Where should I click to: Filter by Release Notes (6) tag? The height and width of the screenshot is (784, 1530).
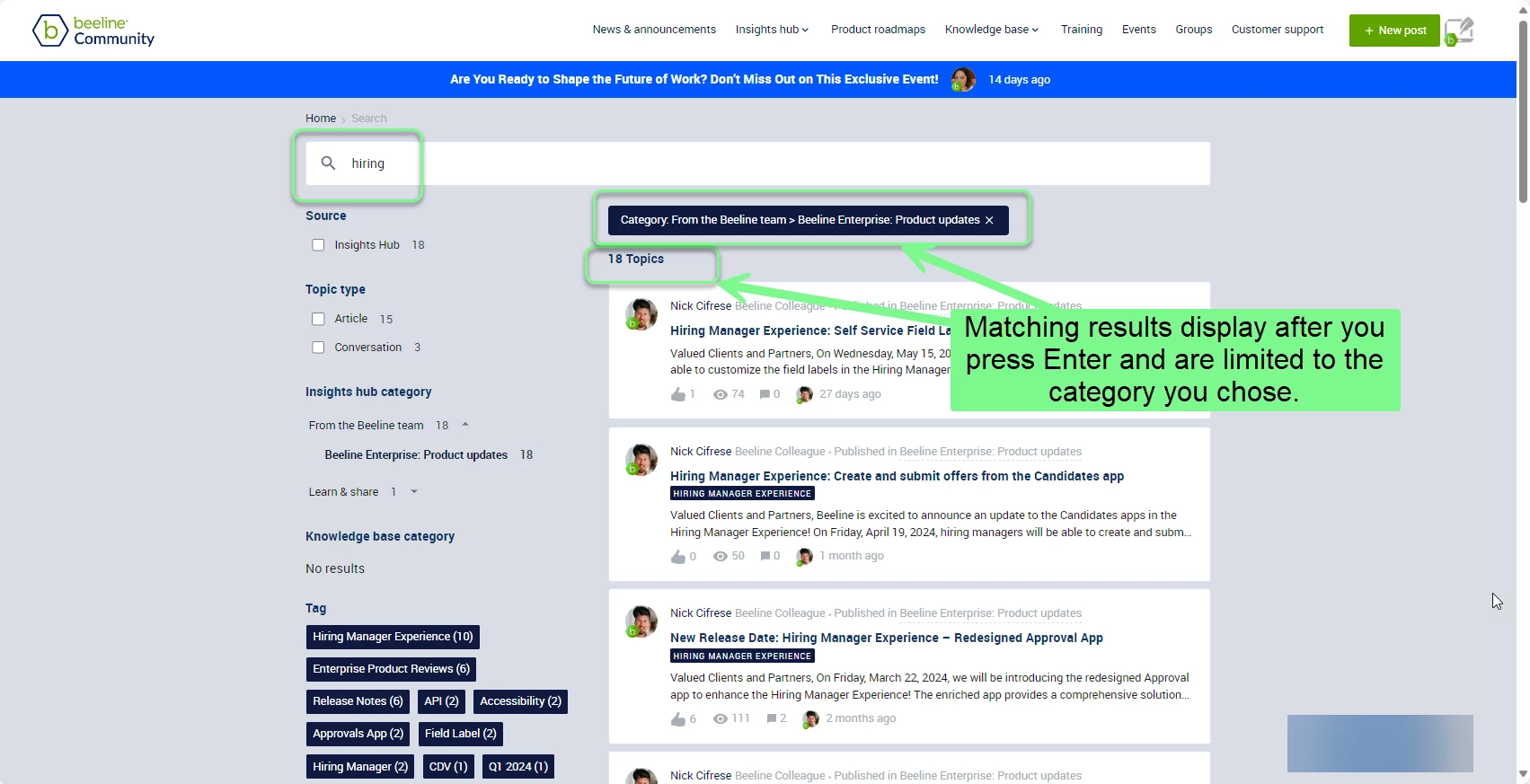coord(358,701)
